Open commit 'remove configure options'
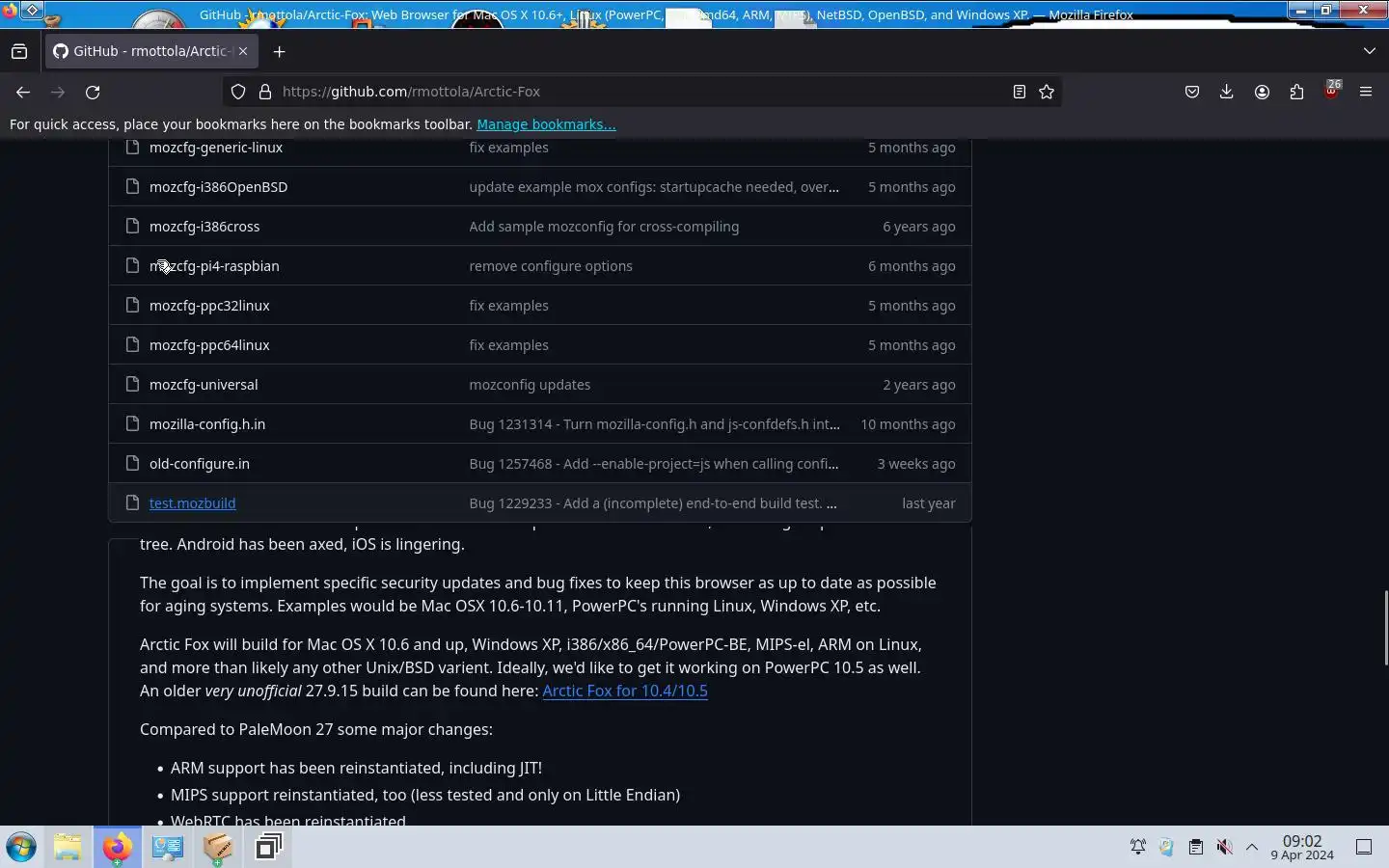This screenshot has width=1389, height=868. click(x=551, y=266)
